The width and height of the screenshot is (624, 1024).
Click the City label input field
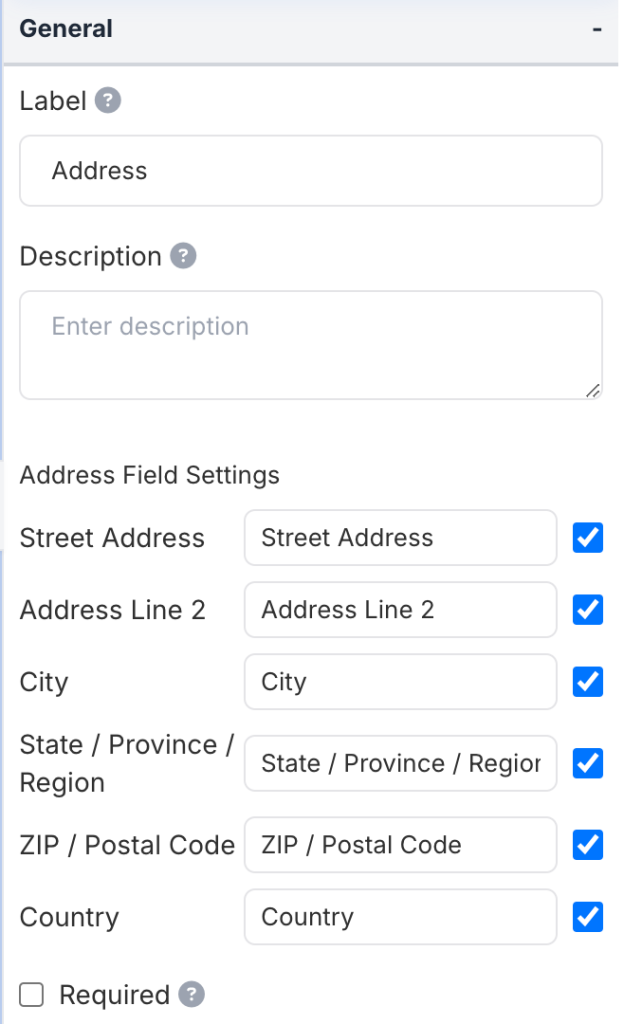pyautogui.click(x=400, y=682)
